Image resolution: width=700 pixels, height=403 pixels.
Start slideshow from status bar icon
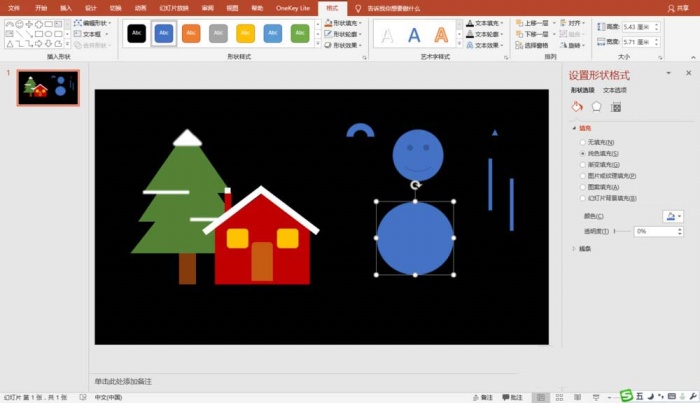[596, 397]
